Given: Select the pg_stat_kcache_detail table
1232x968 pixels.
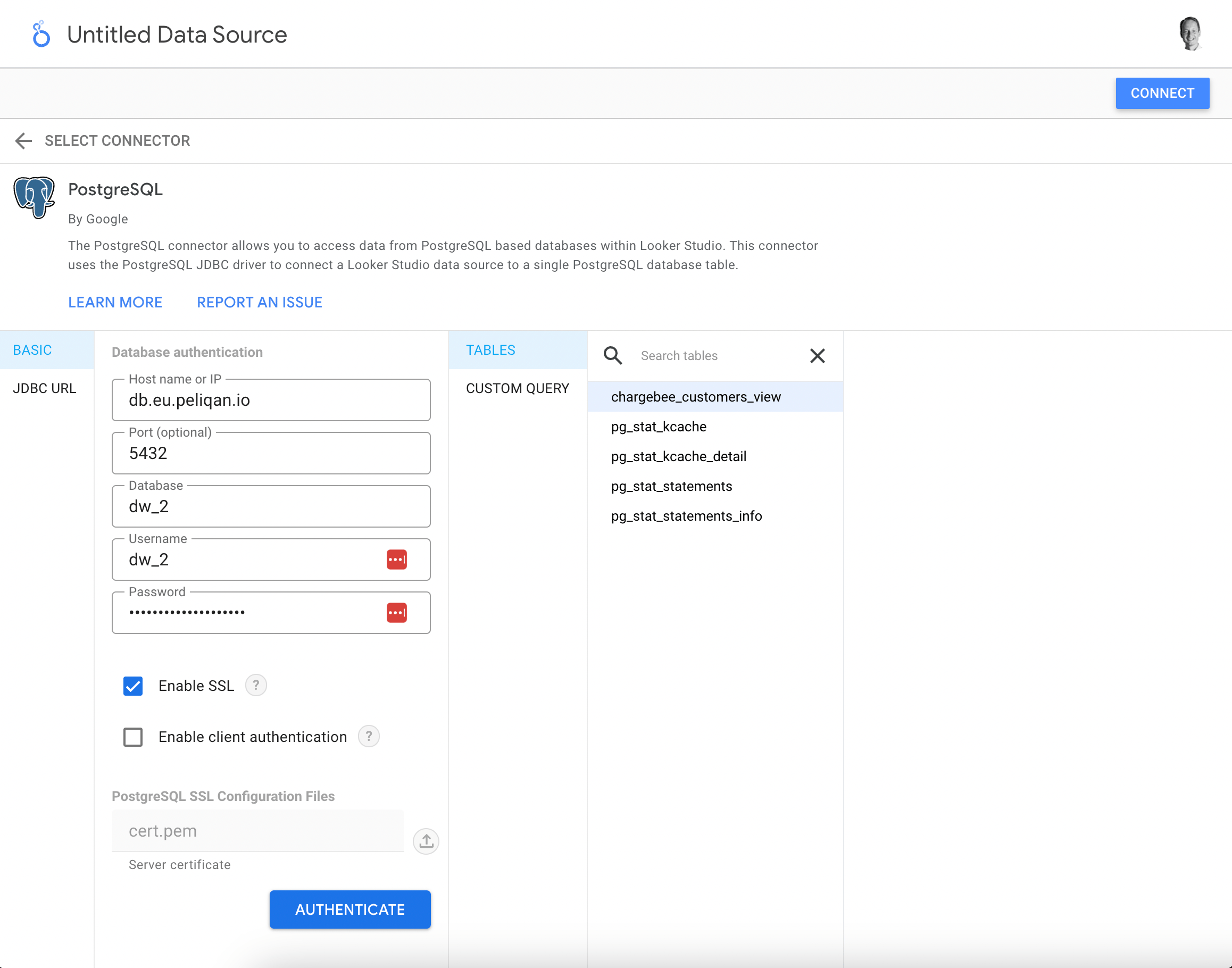Looking at the screenshot, I should 715,456.
